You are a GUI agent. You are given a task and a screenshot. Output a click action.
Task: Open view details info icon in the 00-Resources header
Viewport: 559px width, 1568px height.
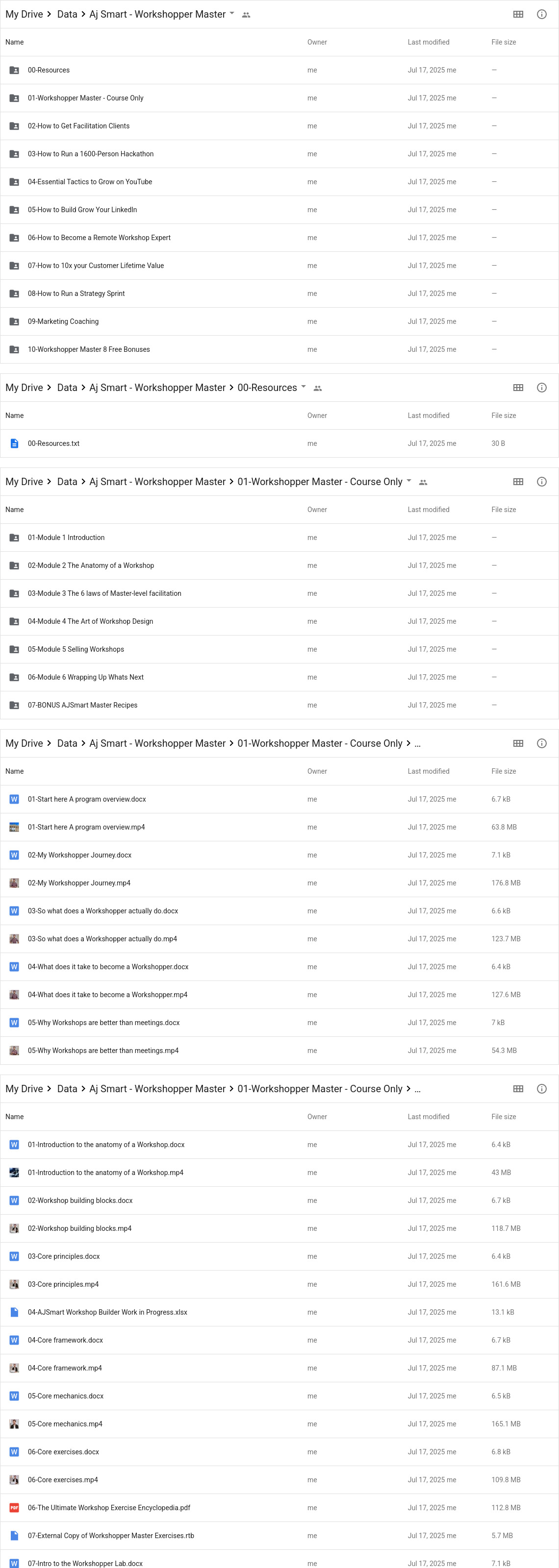pos(542,388)
